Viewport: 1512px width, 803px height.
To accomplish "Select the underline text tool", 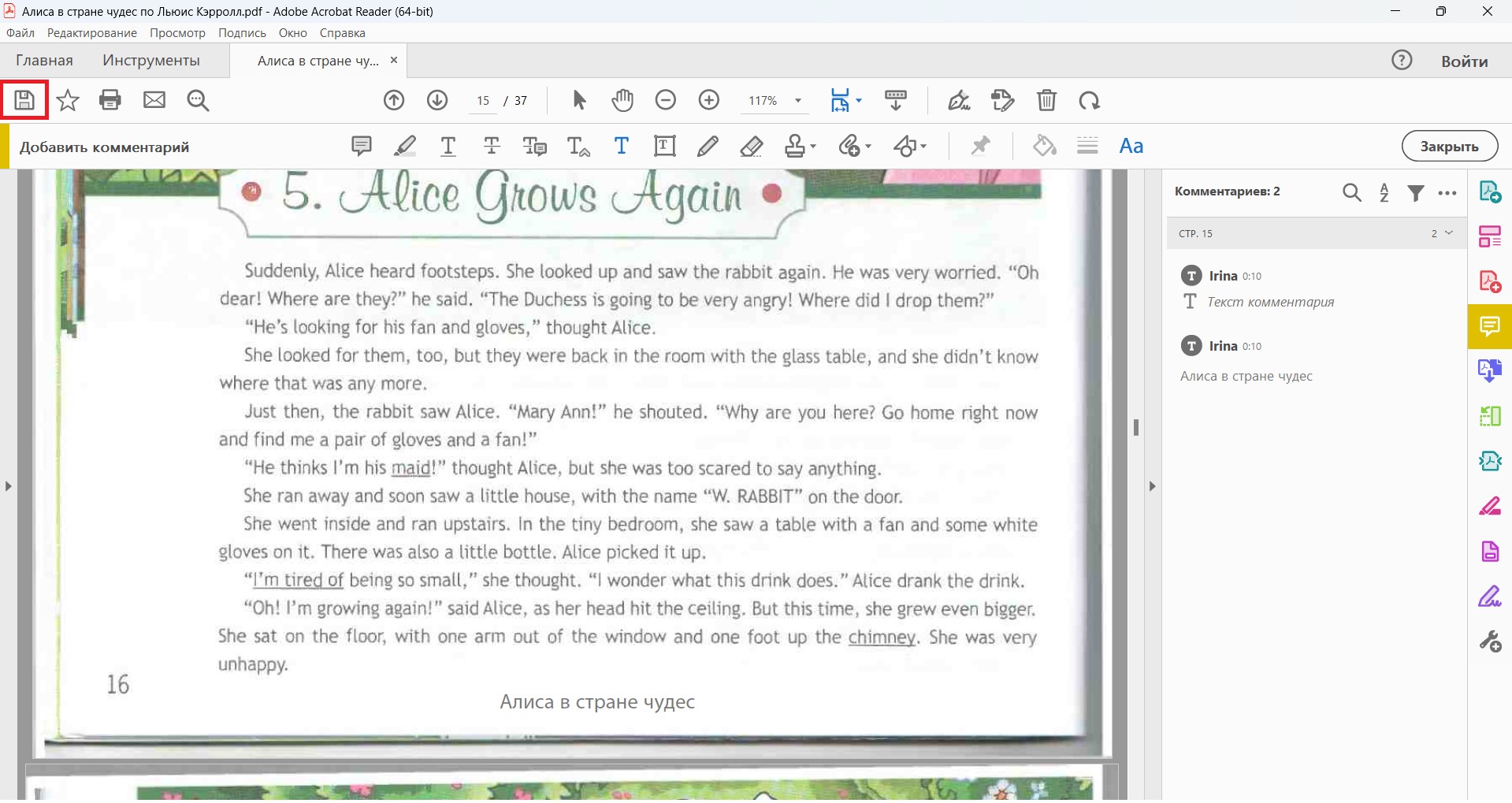I will tap(448, 146).
